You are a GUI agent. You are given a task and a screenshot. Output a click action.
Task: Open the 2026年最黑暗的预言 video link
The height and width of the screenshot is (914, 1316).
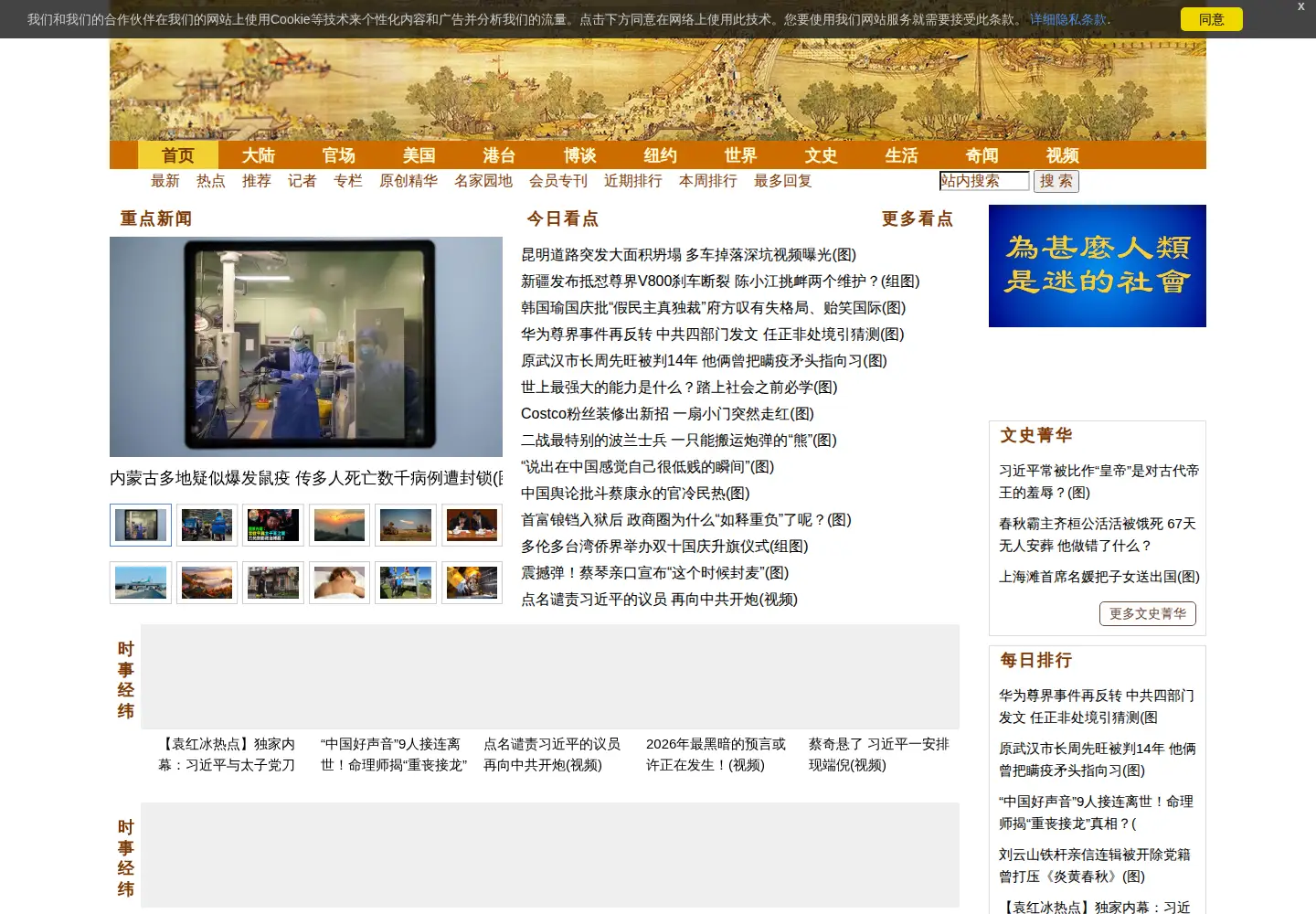pyautogui.click(x=716, y=755)
